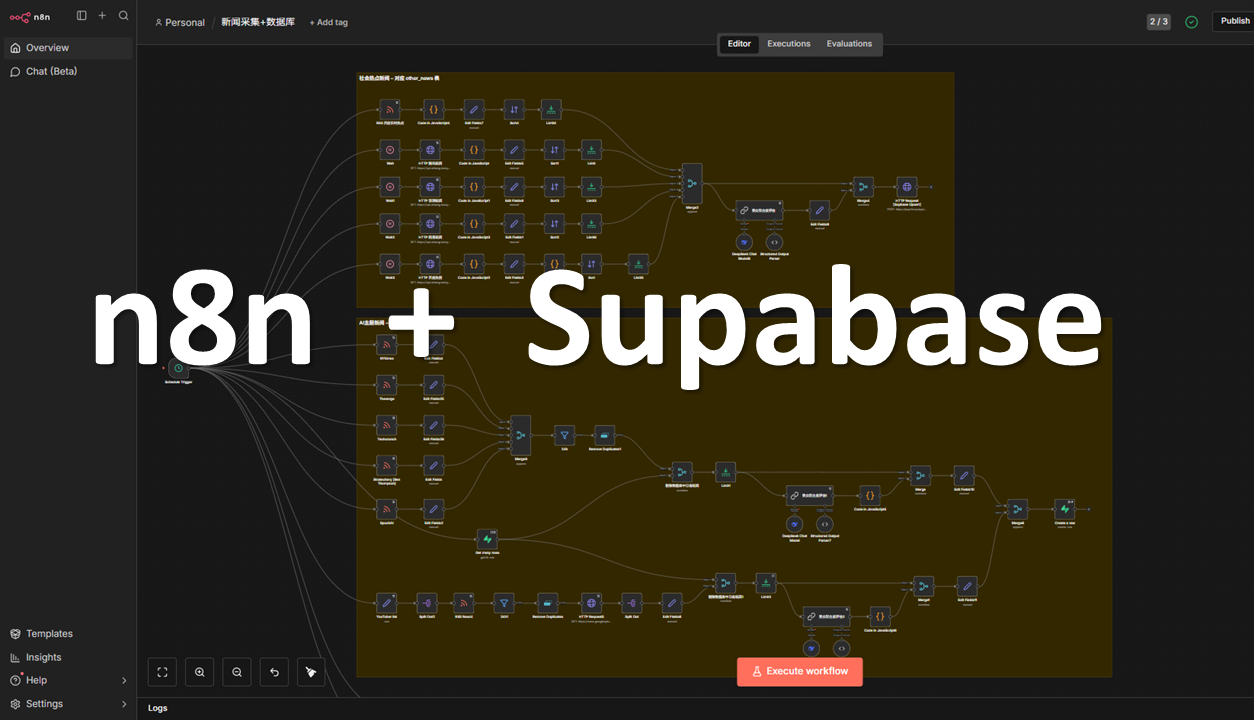
Task: Select the Create a row Supabase node
Action: 1065,509
